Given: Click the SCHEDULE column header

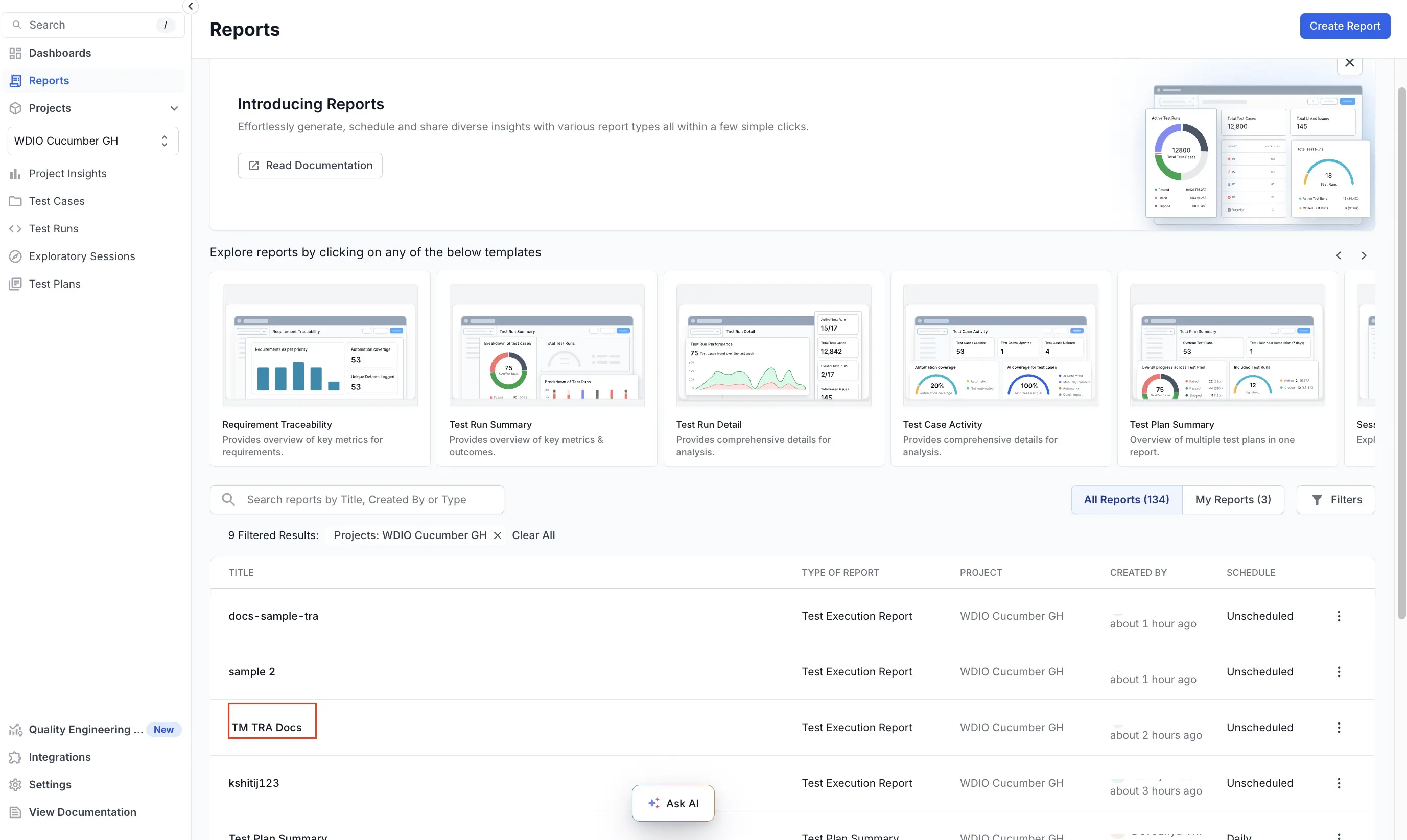Looking at the screenshot, I should click(x=1251, y=573).
